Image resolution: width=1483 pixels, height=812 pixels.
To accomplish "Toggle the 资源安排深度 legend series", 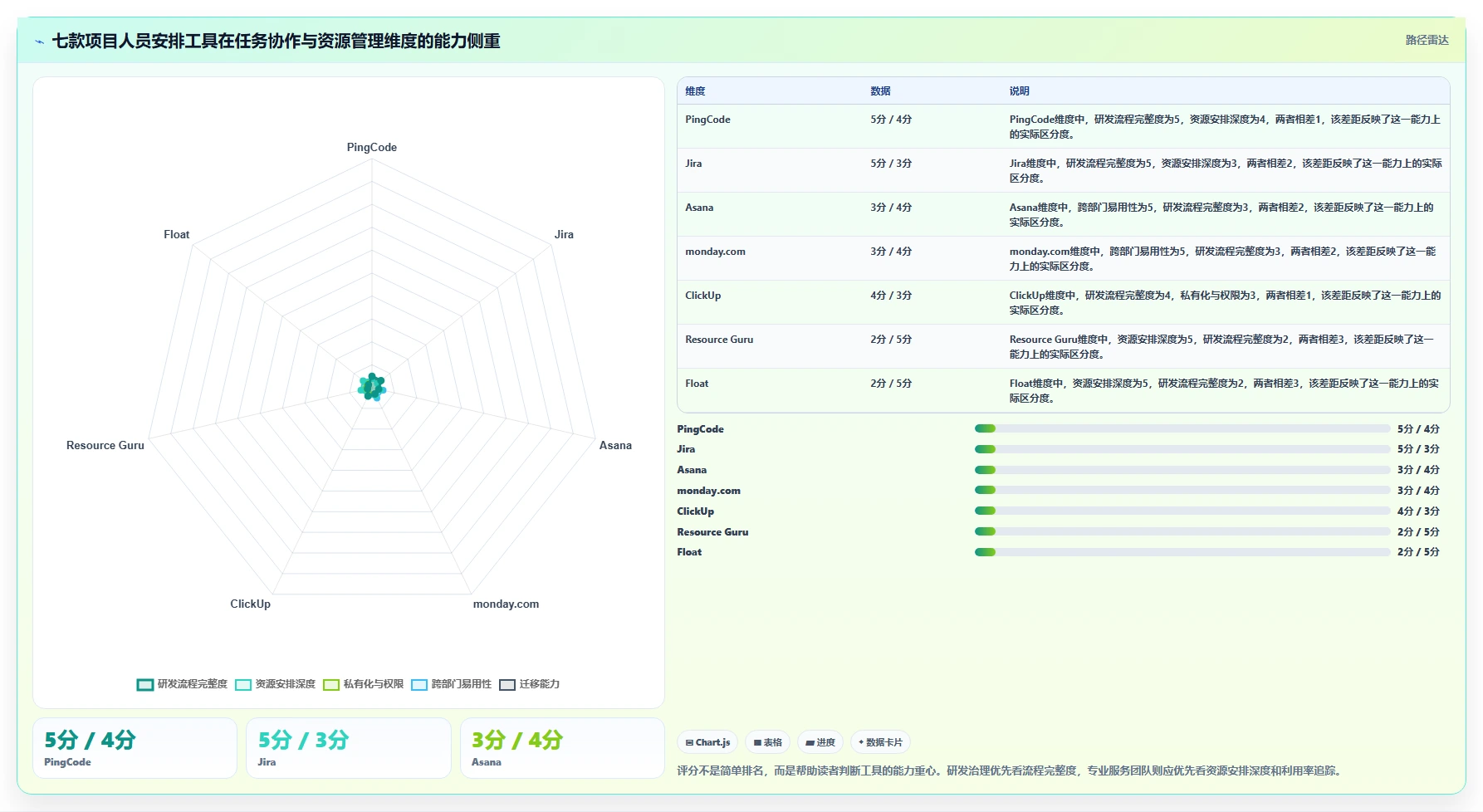I will (x=276, y=684).
